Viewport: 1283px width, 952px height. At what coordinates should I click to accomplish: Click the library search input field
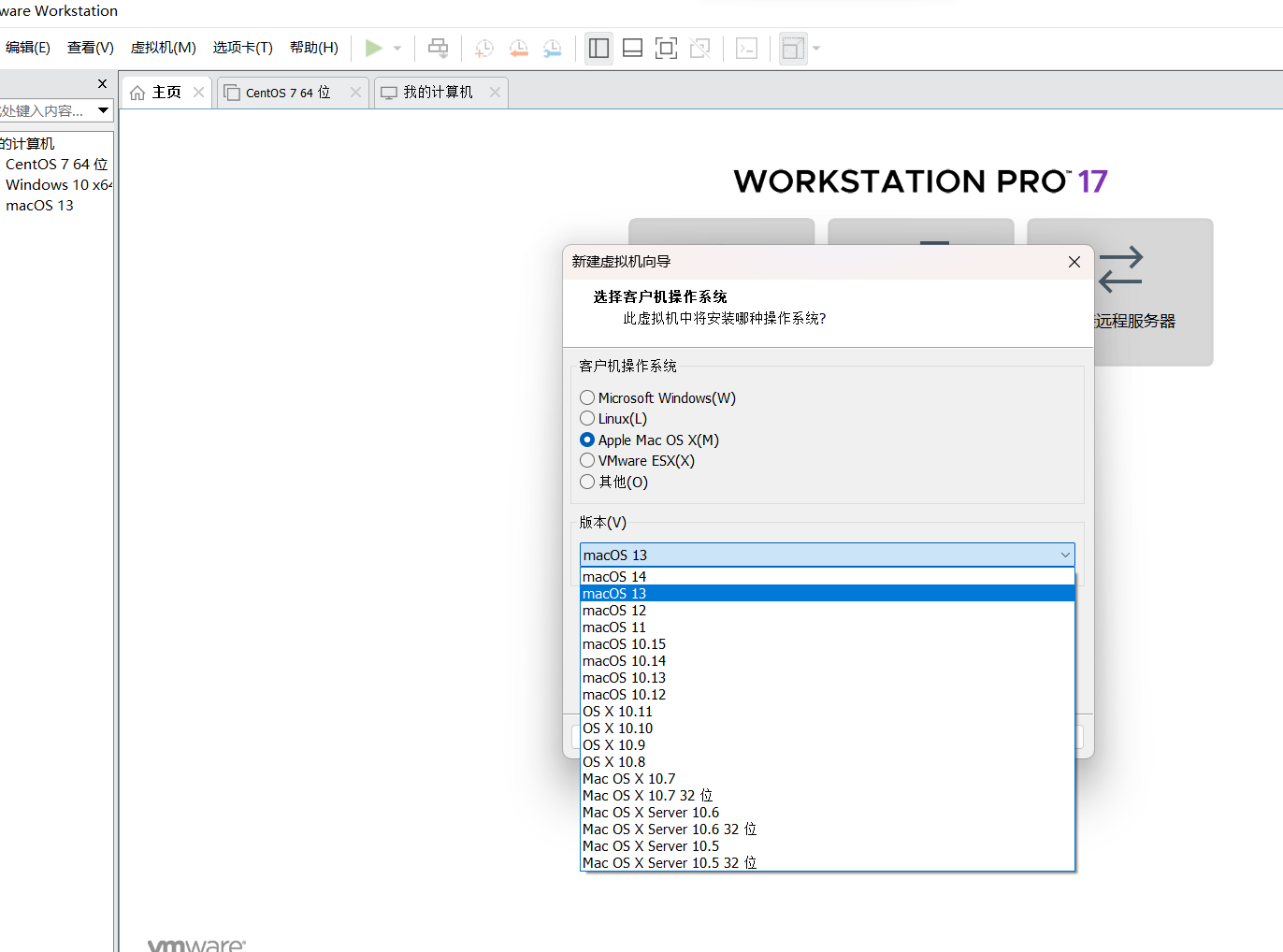47,110
